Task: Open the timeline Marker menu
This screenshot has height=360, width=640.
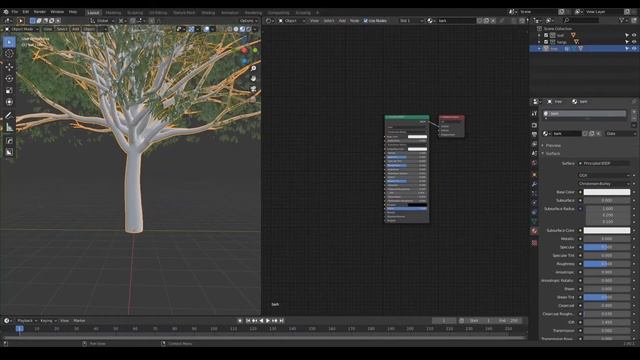Action: (x=79, y=321)
